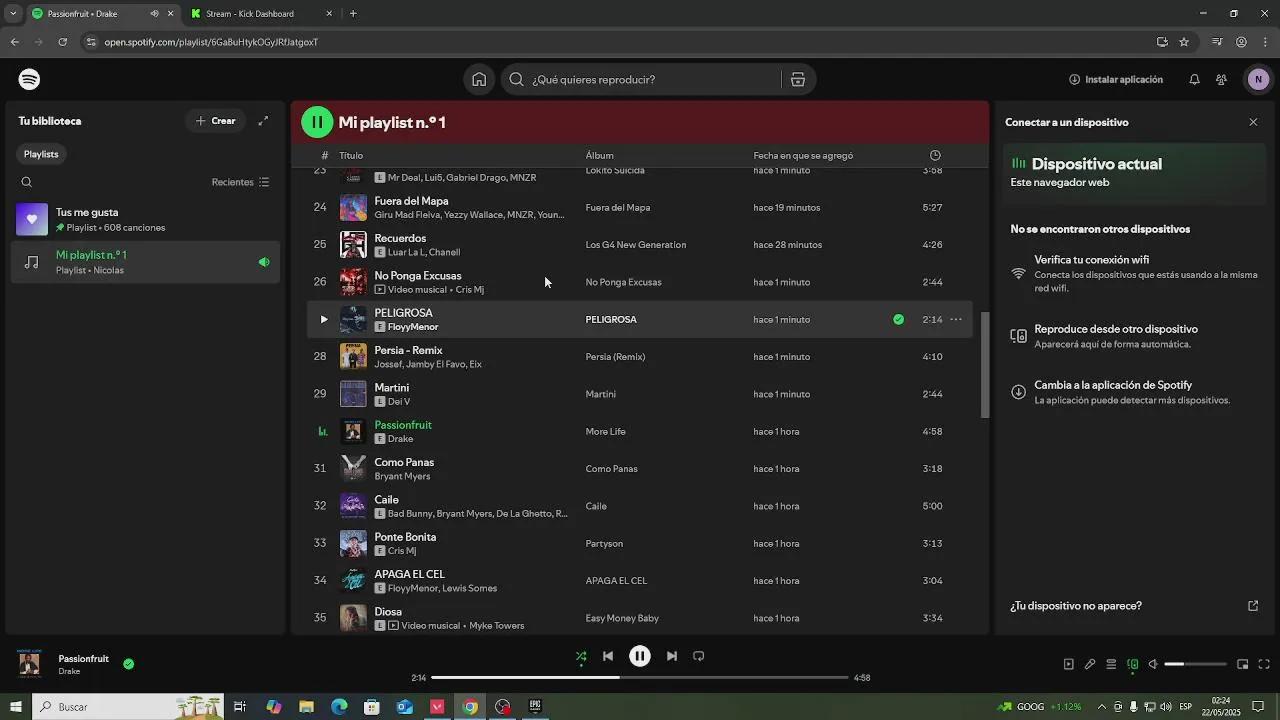Viewport: 1280px width, 720px height.
Task: Select the Playlists filter chip
Action: pos(41,155)
